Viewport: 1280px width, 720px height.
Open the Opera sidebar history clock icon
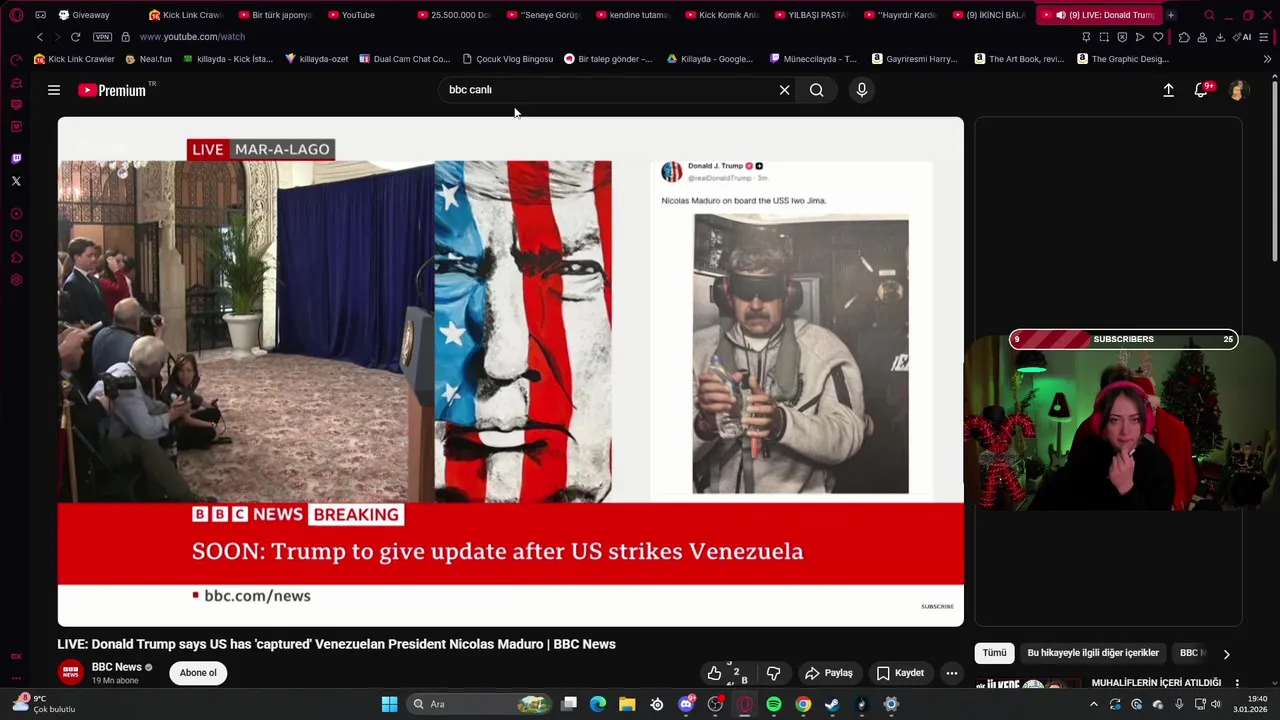[16, 236]
